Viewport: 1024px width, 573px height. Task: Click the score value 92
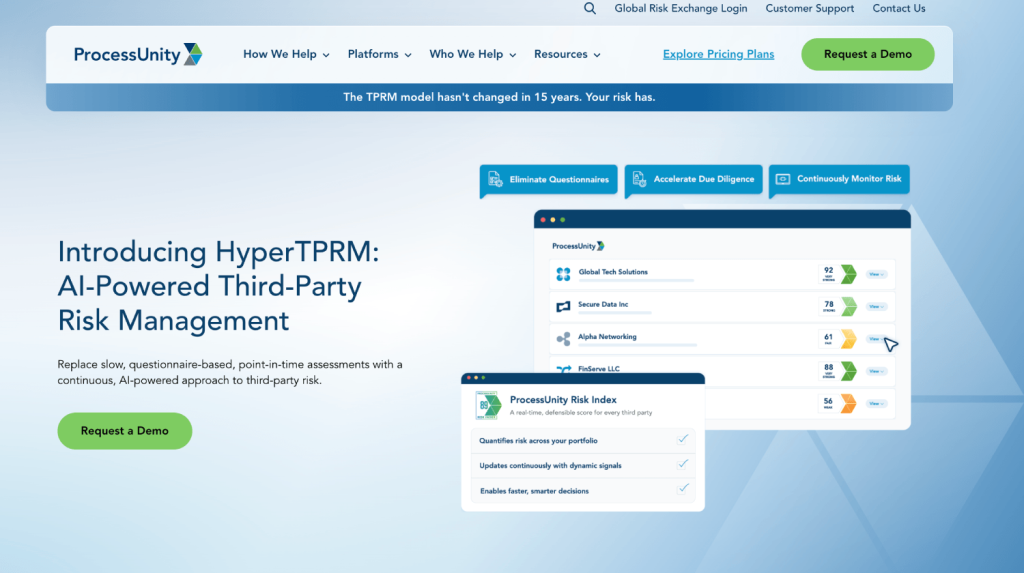pos(828,270)
